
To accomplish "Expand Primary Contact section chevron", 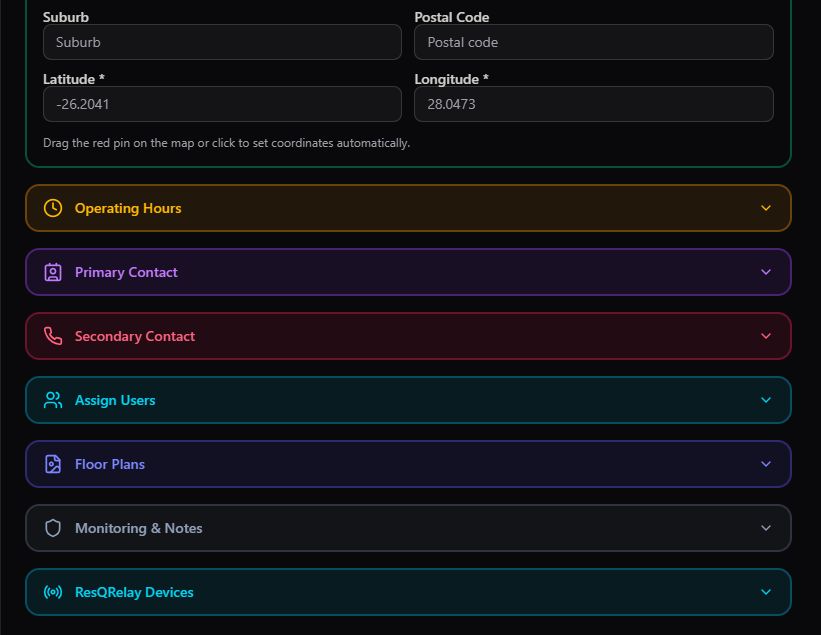I will click(x=765, y=272).
